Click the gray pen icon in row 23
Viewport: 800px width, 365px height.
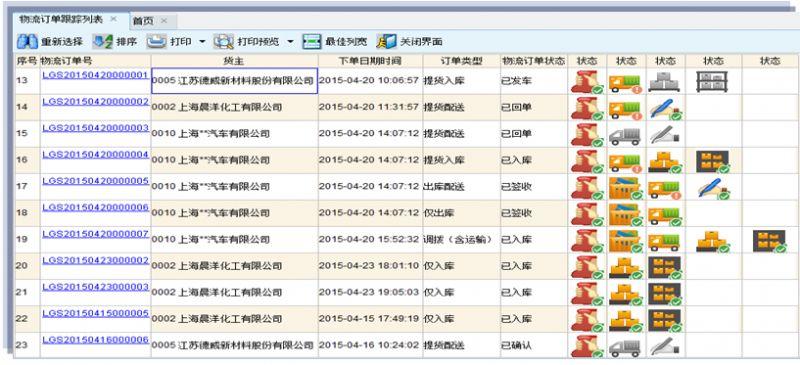pos(665,347)
